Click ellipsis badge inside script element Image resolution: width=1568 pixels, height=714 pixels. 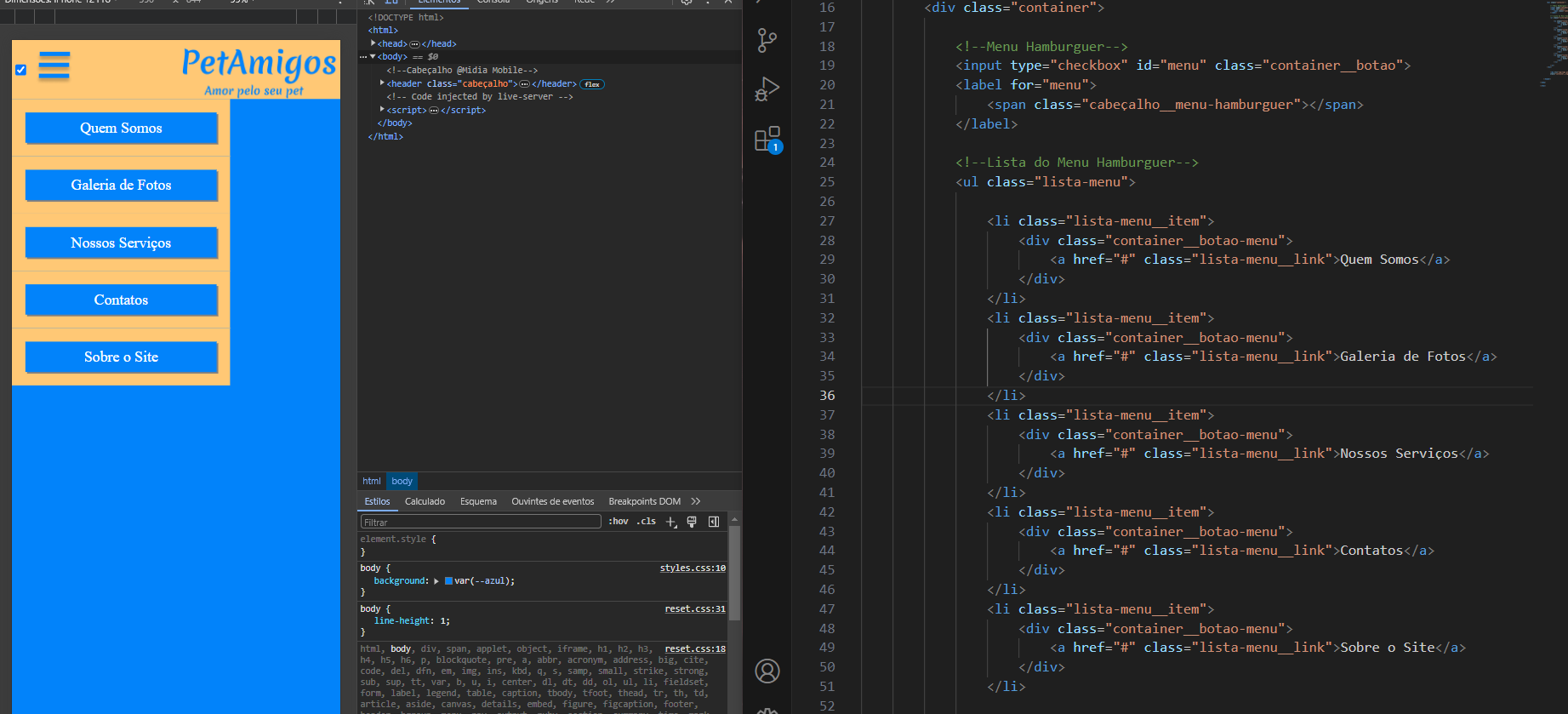pyautogui.click(x=434, y=111)
